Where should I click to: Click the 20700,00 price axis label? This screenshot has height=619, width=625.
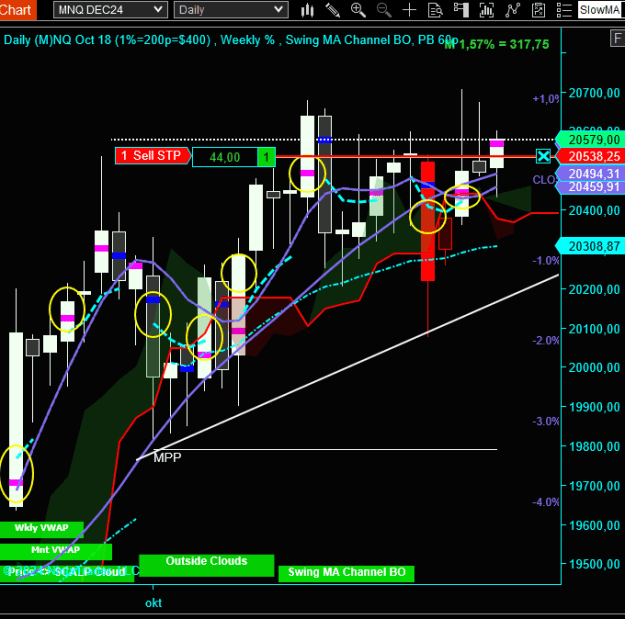point(594,93)
